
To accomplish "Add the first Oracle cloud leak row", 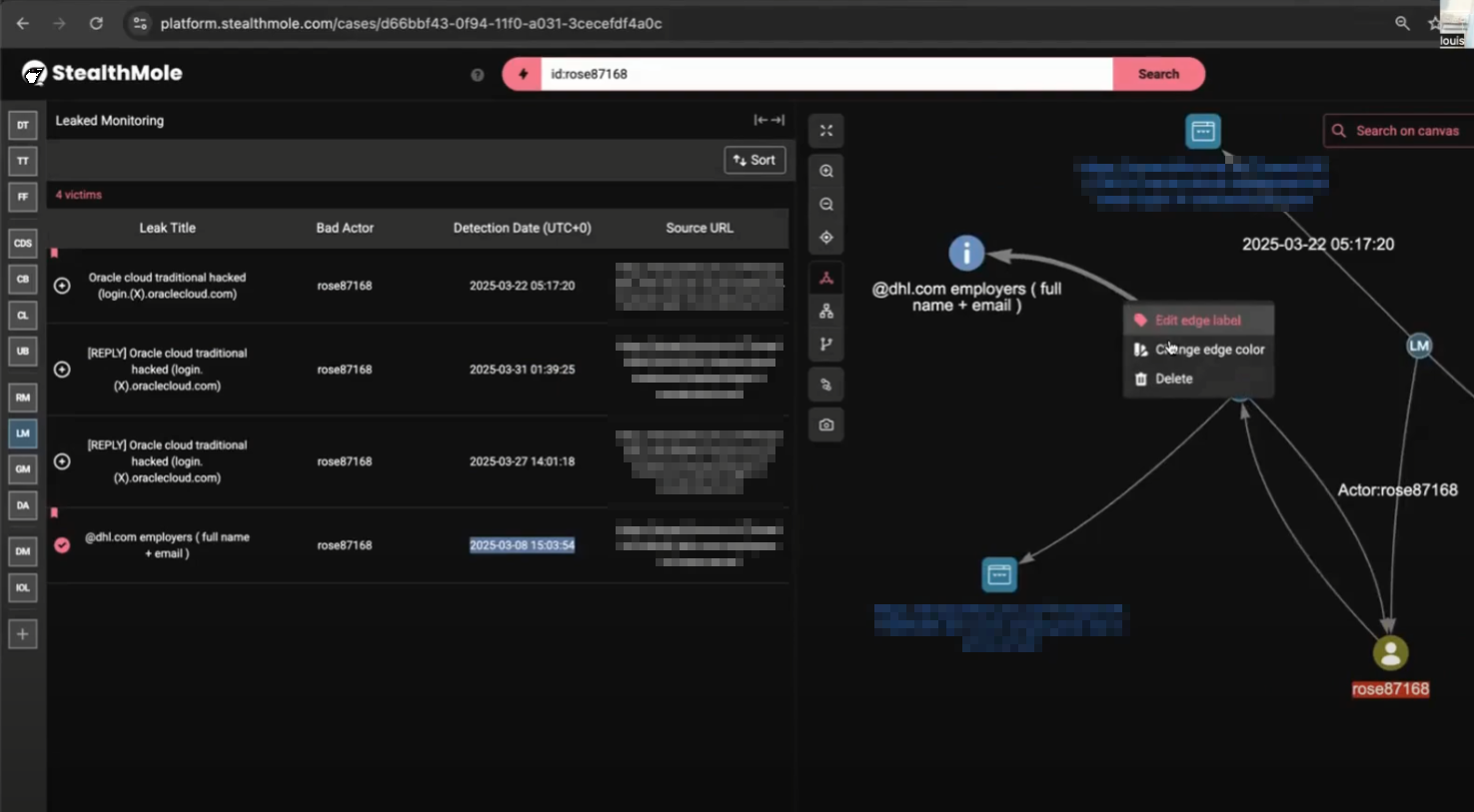I will 62,286.
